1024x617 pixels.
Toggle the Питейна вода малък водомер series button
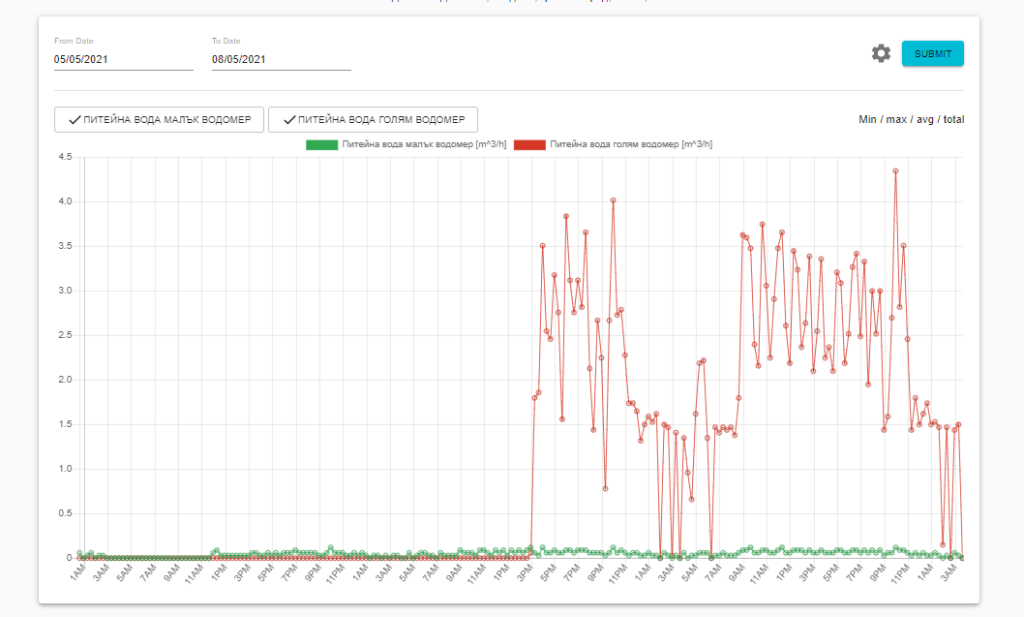[x=159, y=119]
